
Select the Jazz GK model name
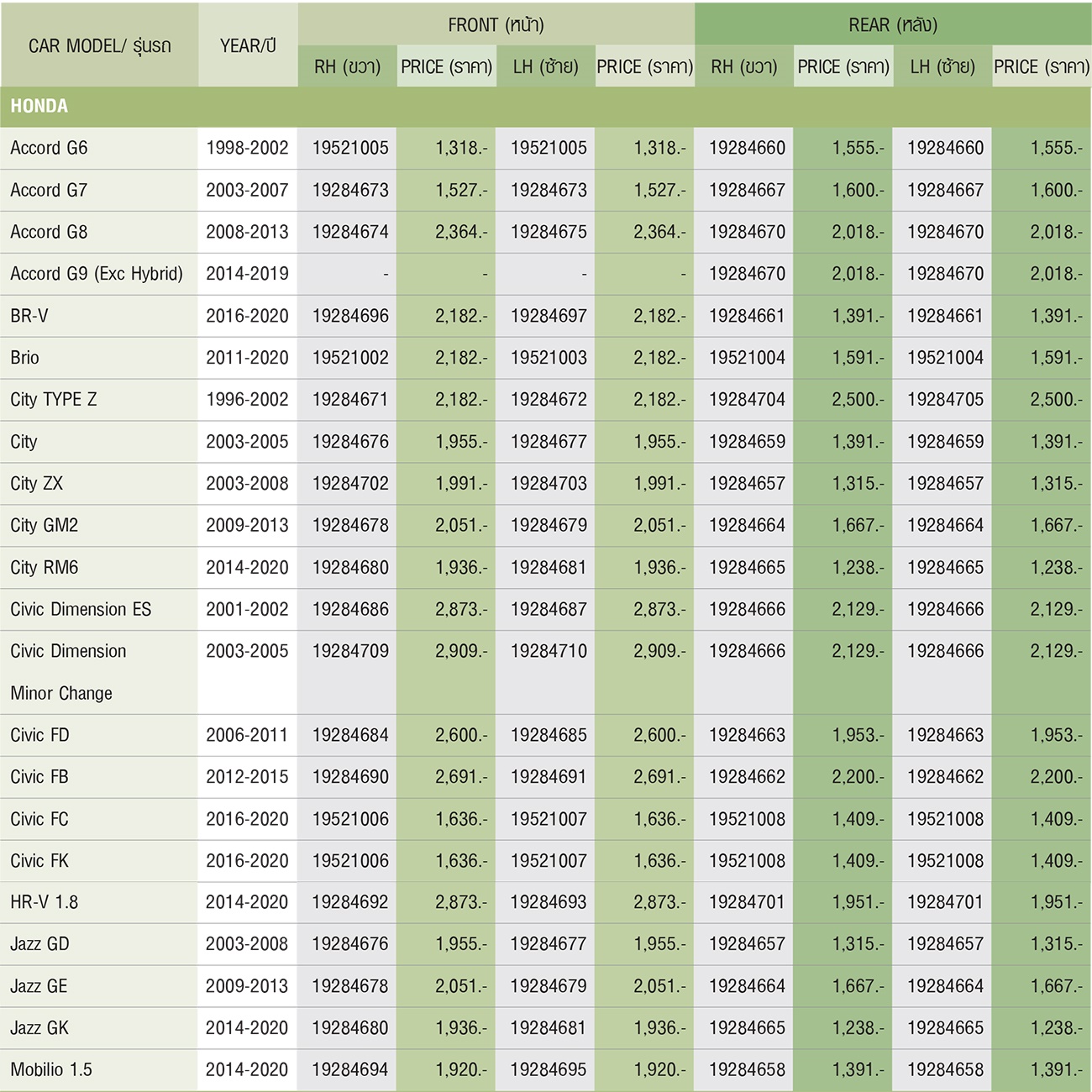tap(40, 1028)
